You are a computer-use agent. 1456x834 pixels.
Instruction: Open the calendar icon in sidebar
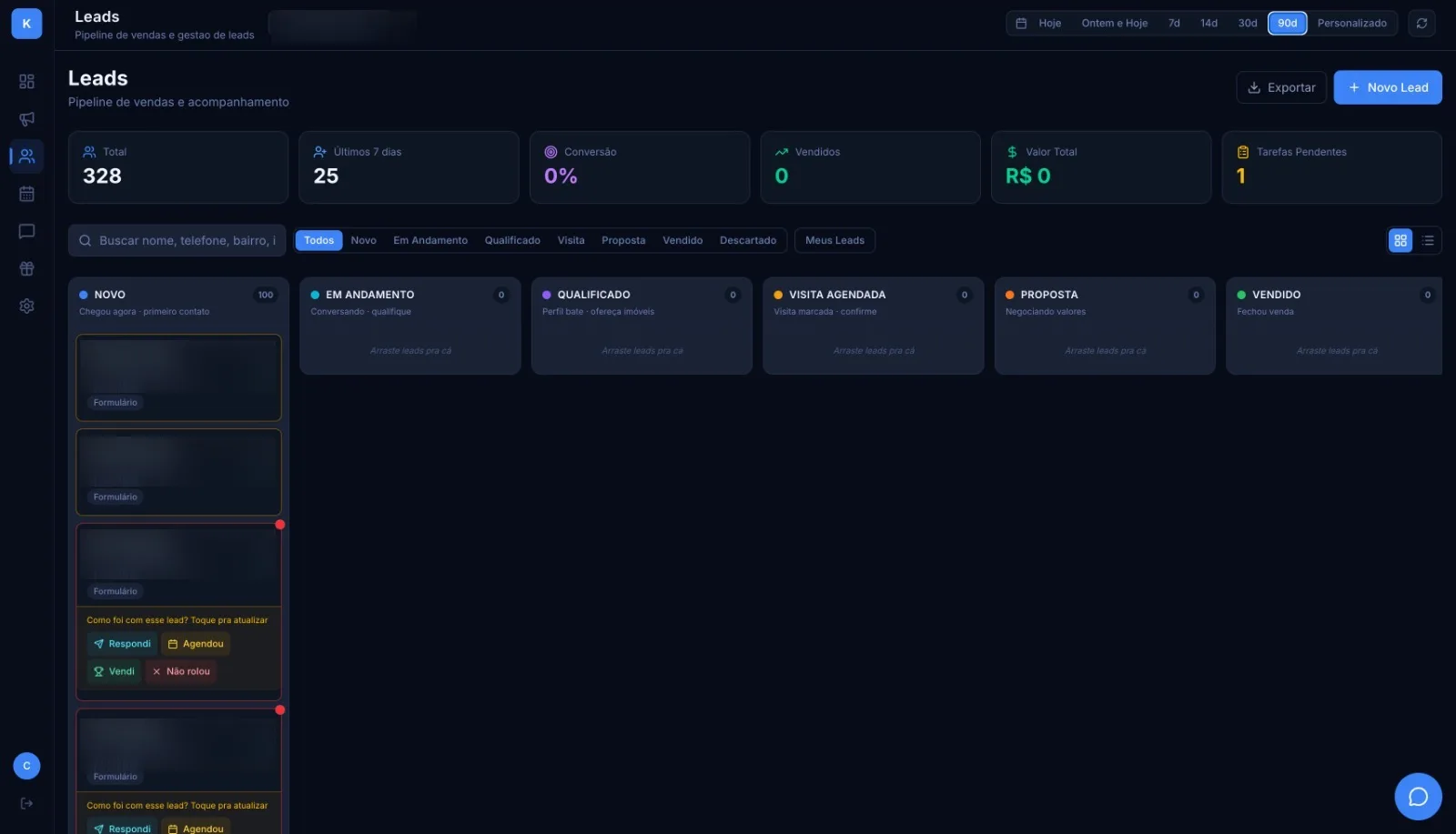tap(26, 194)
